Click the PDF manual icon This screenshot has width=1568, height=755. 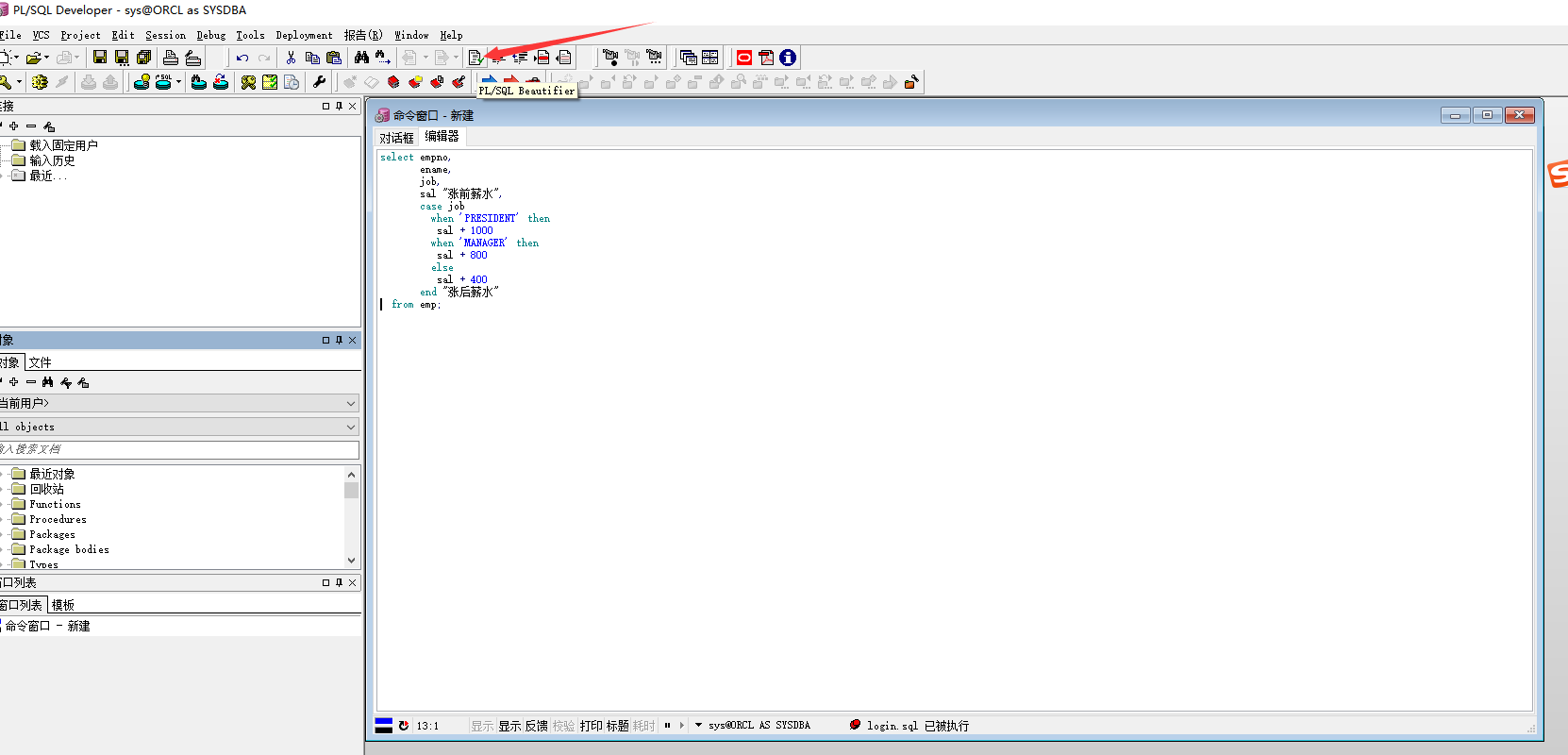766,58
